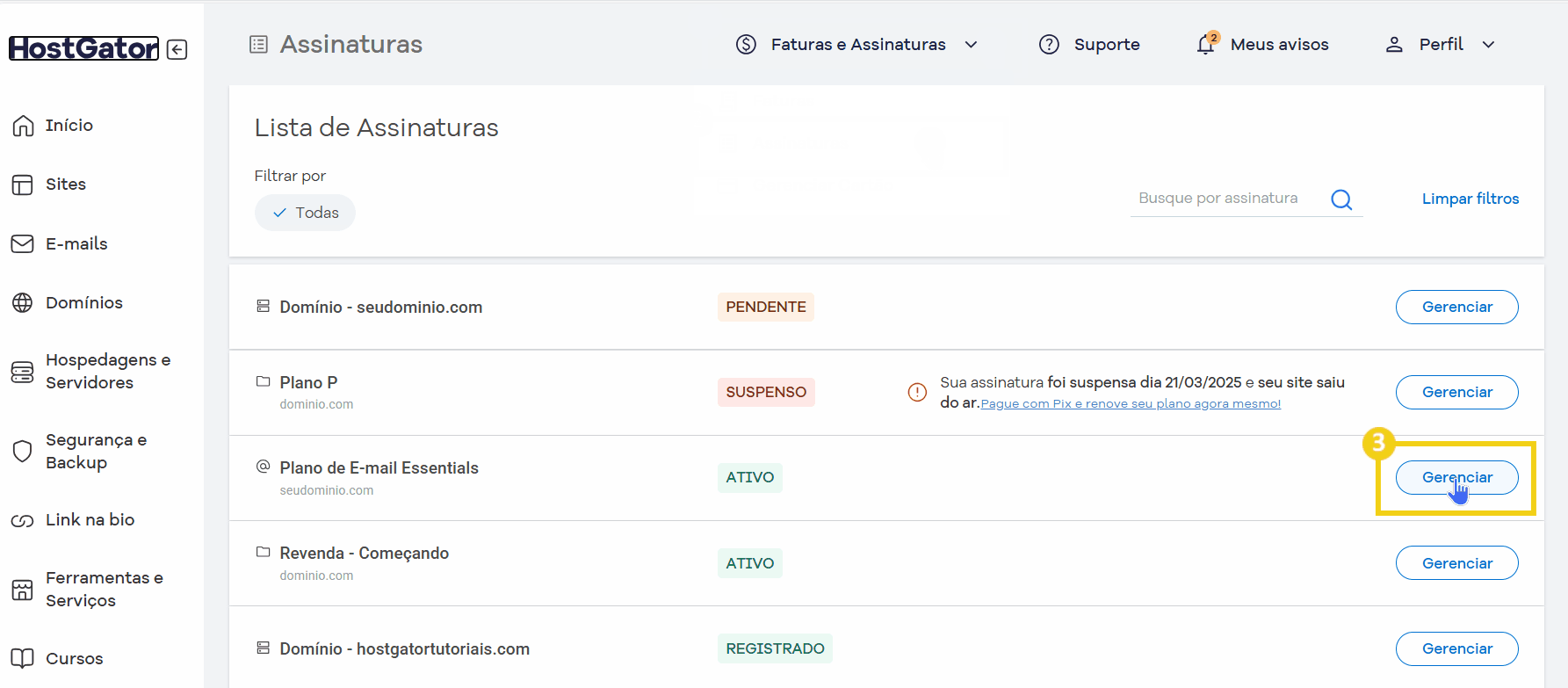Viewport: 1568px width, 688px height.
Task: Click Gerenciar for Domínio - hostgatortutoriais.com
Action: [x=1457, y=648]
